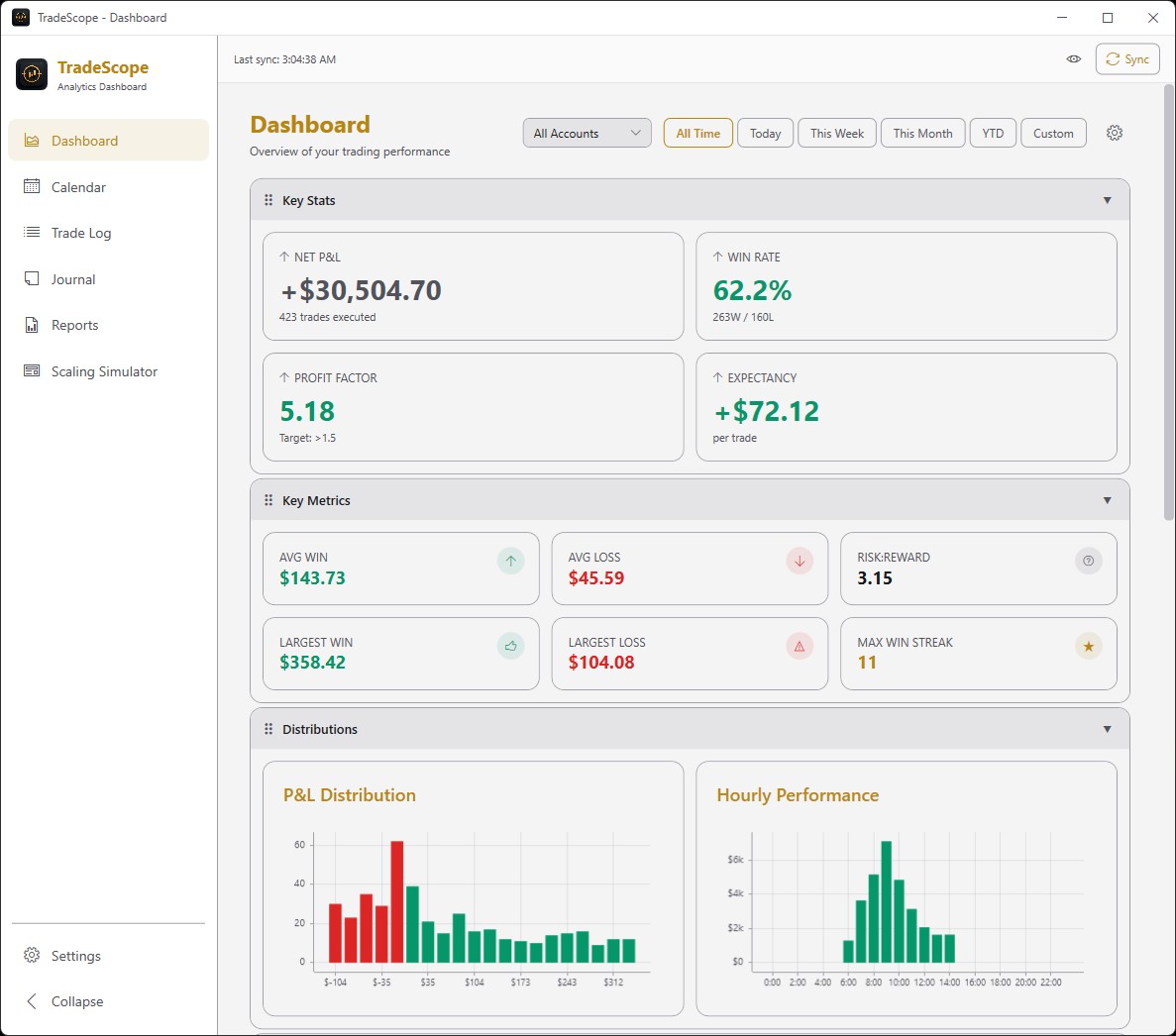
Task: Click the dashboard settings gear icon
Action: pyautogui.click(x=1115, y=133)
